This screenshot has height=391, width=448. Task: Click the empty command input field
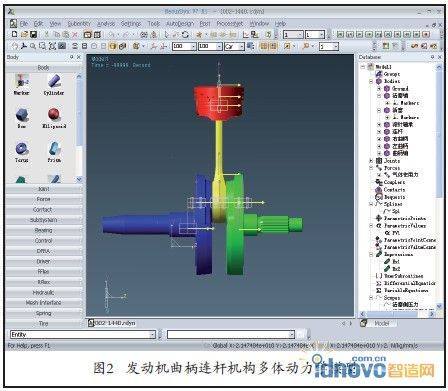[231, 334]
